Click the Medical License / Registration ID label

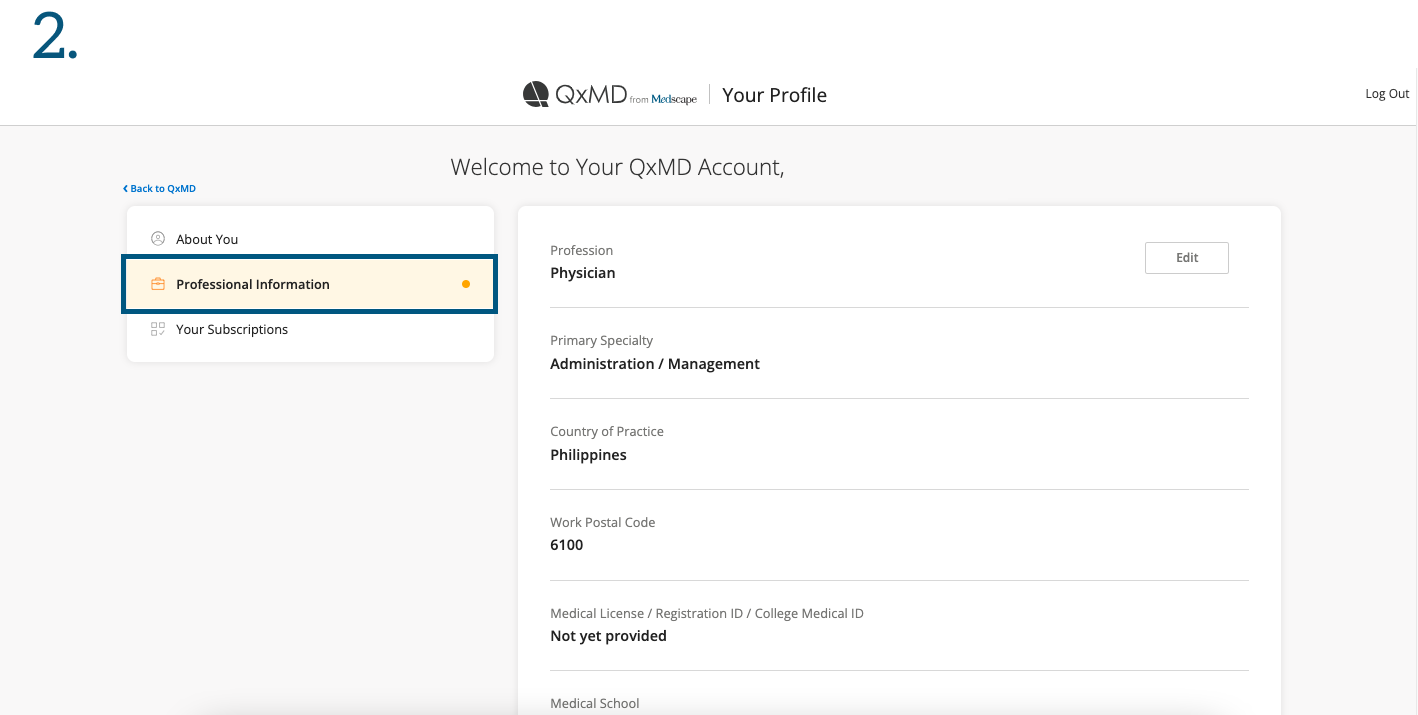[707, 614]
